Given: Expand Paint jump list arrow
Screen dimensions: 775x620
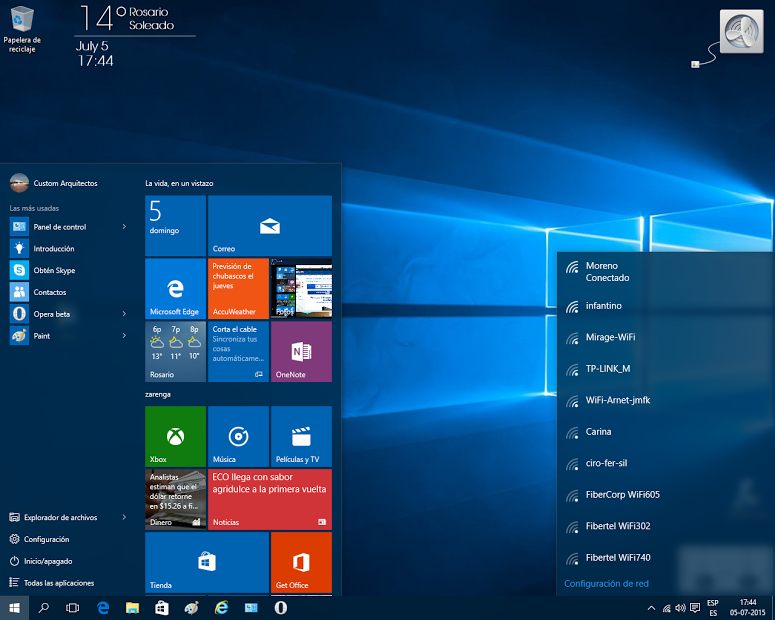Looking at the screenshot, I should point(124,335).
